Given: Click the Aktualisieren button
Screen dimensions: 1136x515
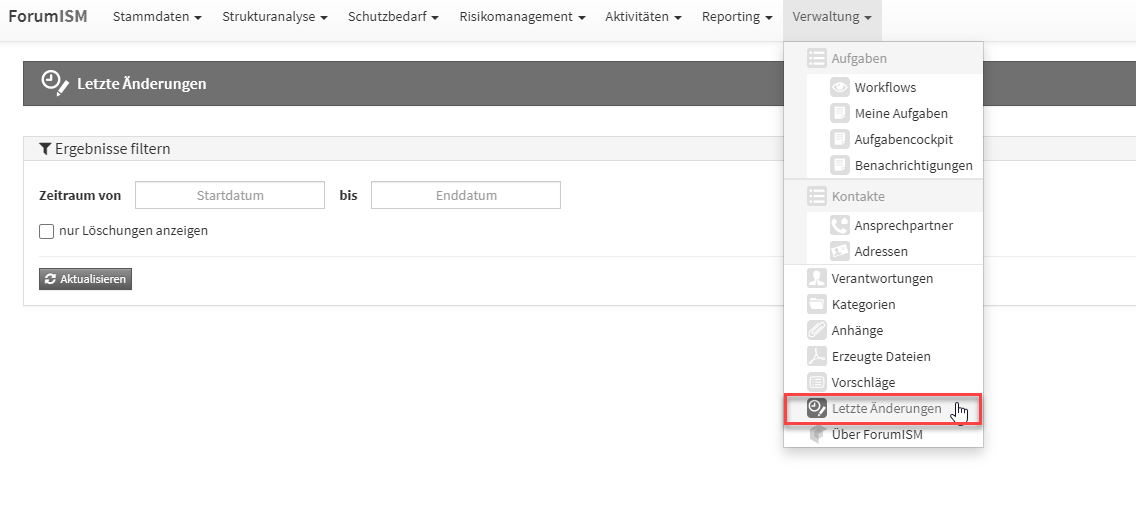Looking at the screenshot, I should pyautogui.click(x=85, y=279).
